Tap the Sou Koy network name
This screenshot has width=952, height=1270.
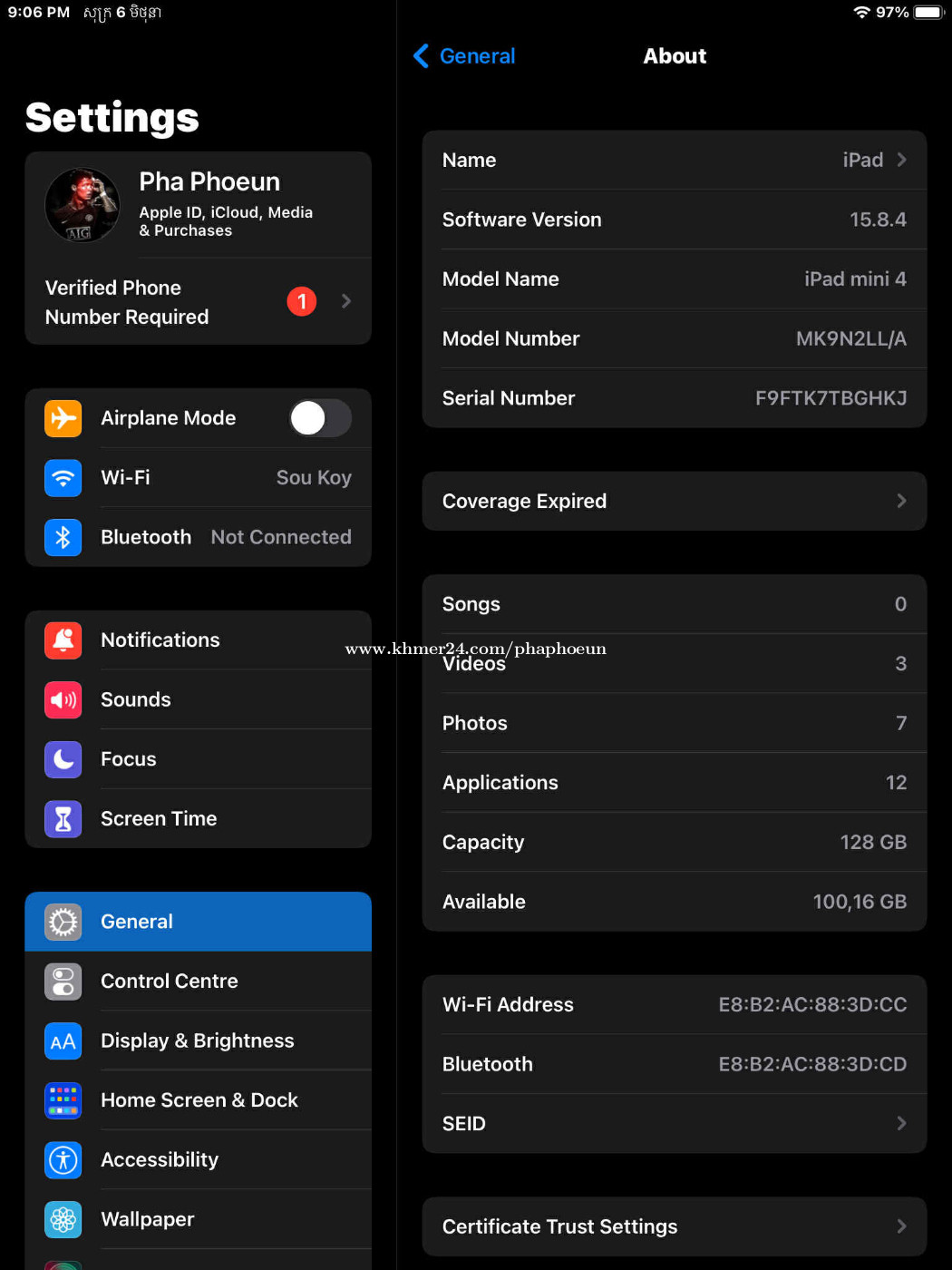pyautogui.click(x=314, y=478)
